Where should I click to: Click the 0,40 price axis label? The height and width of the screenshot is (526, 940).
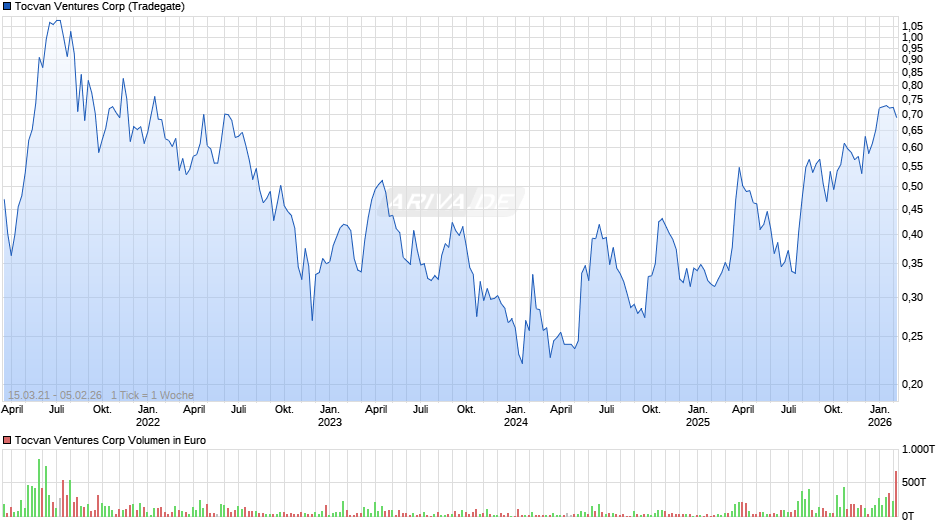912,235
